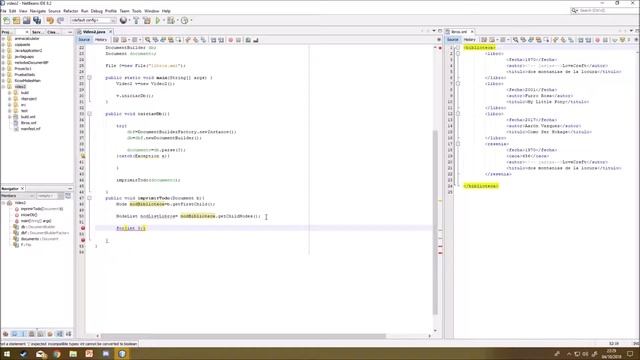This screenshot has height=360, width=640.
Task: Switch to the Classes panel tab
Action: coord(52,32)
